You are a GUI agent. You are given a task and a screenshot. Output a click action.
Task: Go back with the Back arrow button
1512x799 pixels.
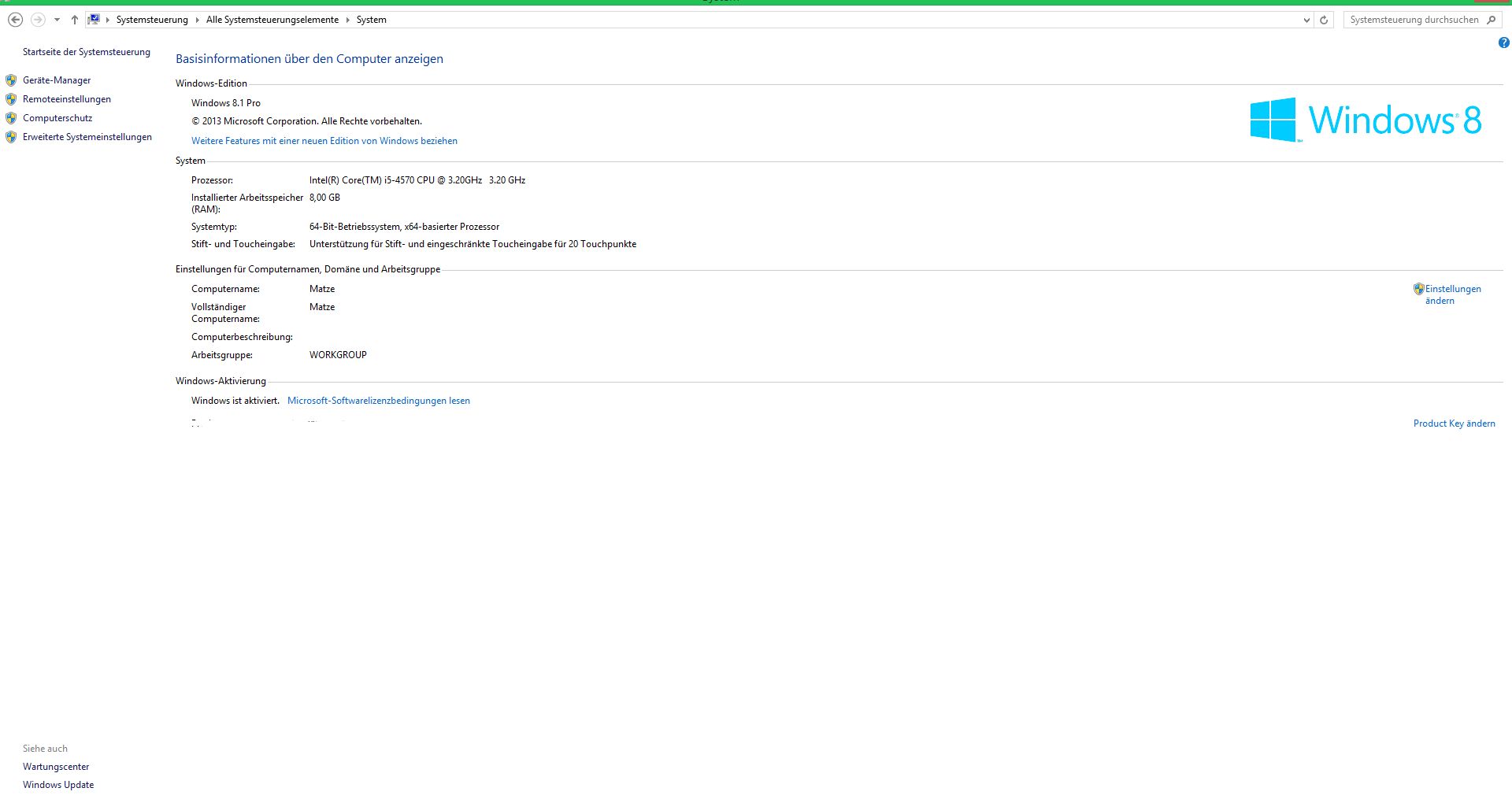[15, 20]
